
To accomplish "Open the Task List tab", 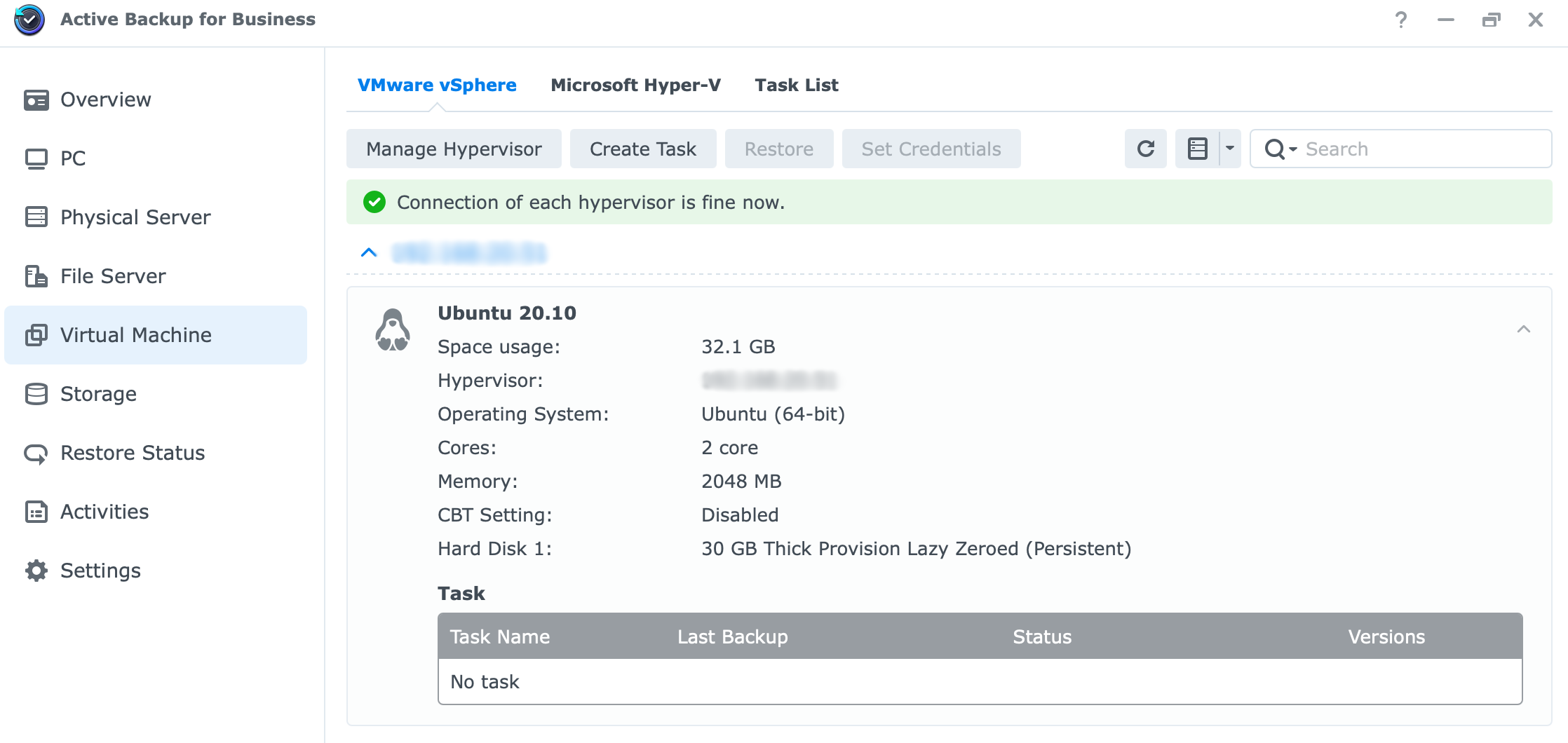I will (797, 86).
